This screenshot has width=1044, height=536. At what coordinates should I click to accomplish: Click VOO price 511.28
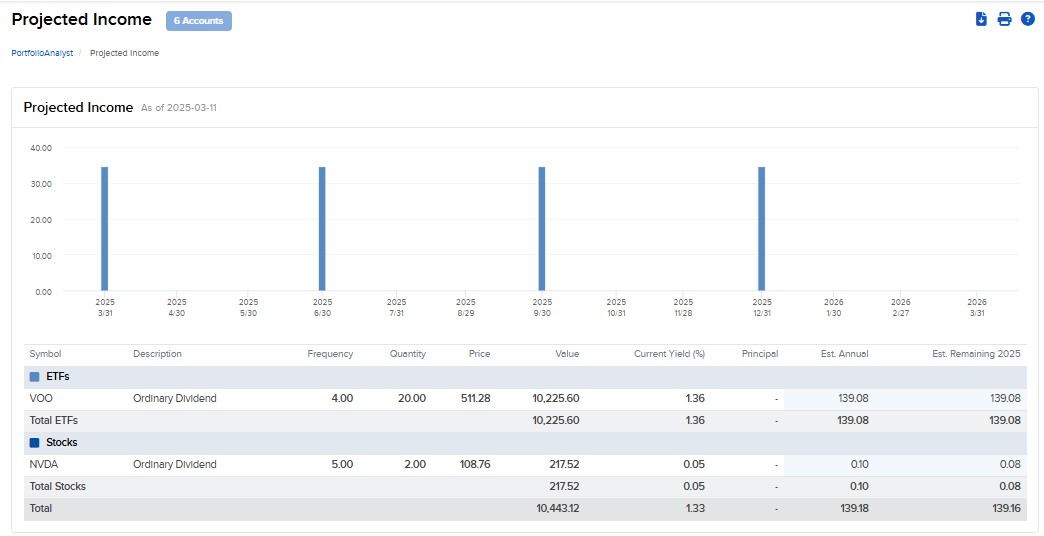(475, 399)
